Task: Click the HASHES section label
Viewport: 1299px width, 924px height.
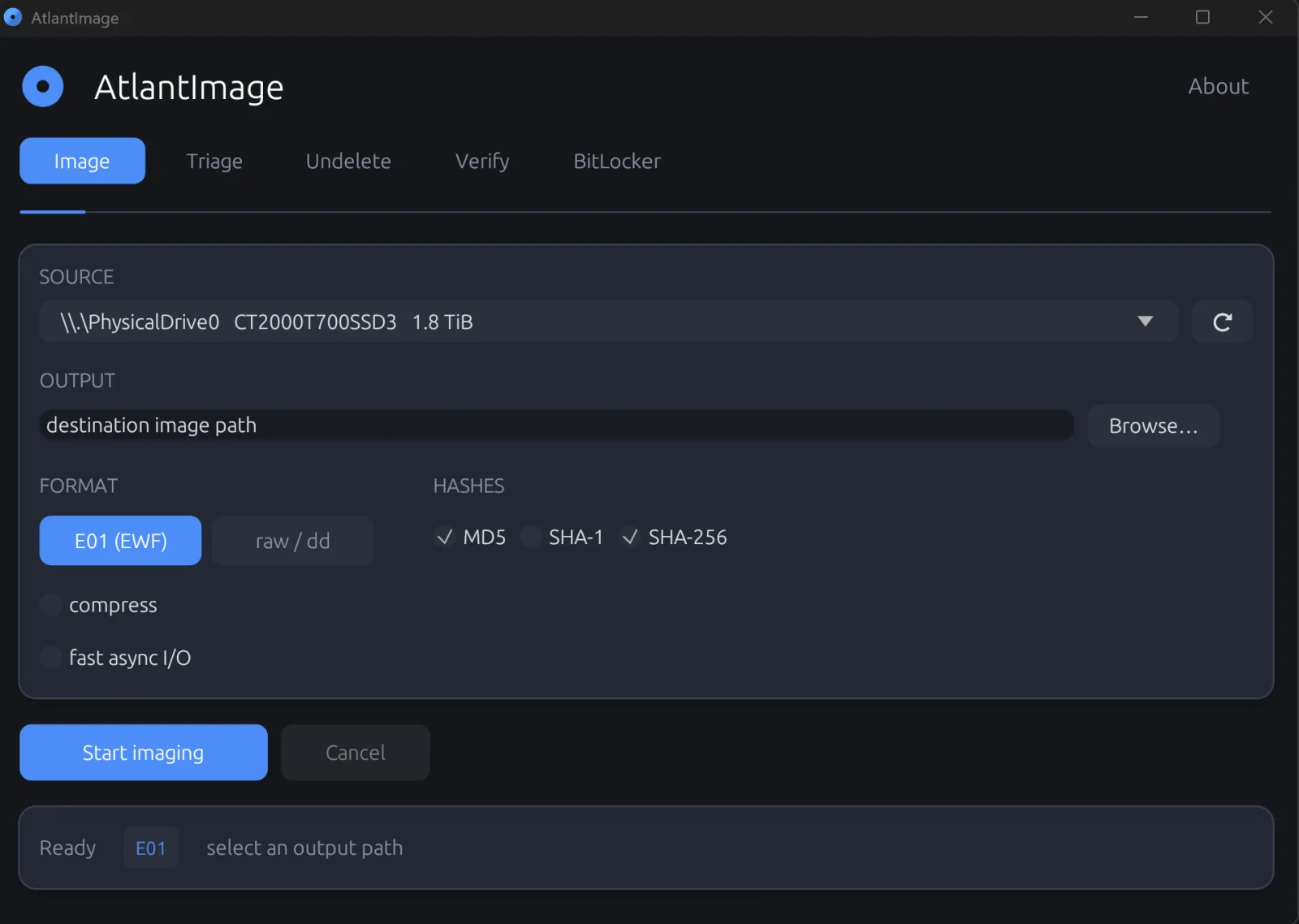Action: [x=468, y=486]
